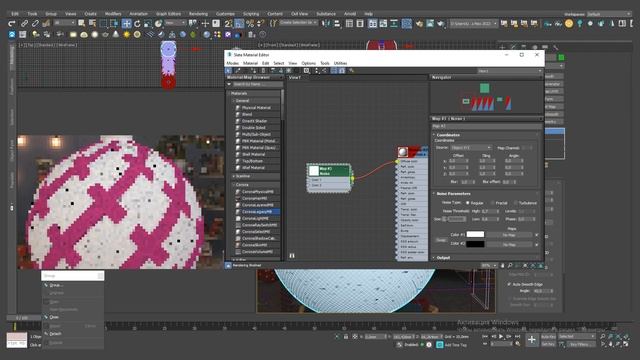The image size is (640, 360).
Task: Open the reference coordinate system dropdown
Action: coord(176,23)
